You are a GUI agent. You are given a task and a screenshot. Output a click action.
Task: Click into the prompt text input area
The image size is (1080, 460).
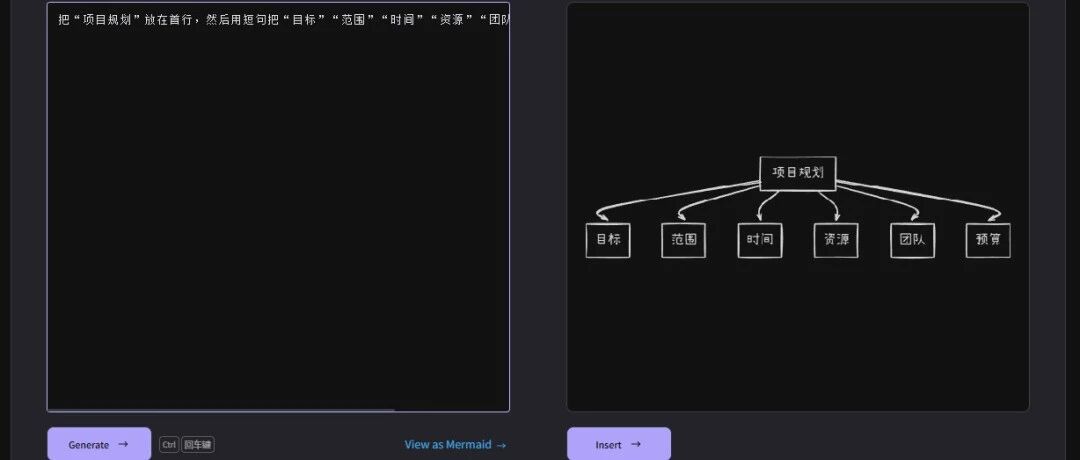coord(278,207)
